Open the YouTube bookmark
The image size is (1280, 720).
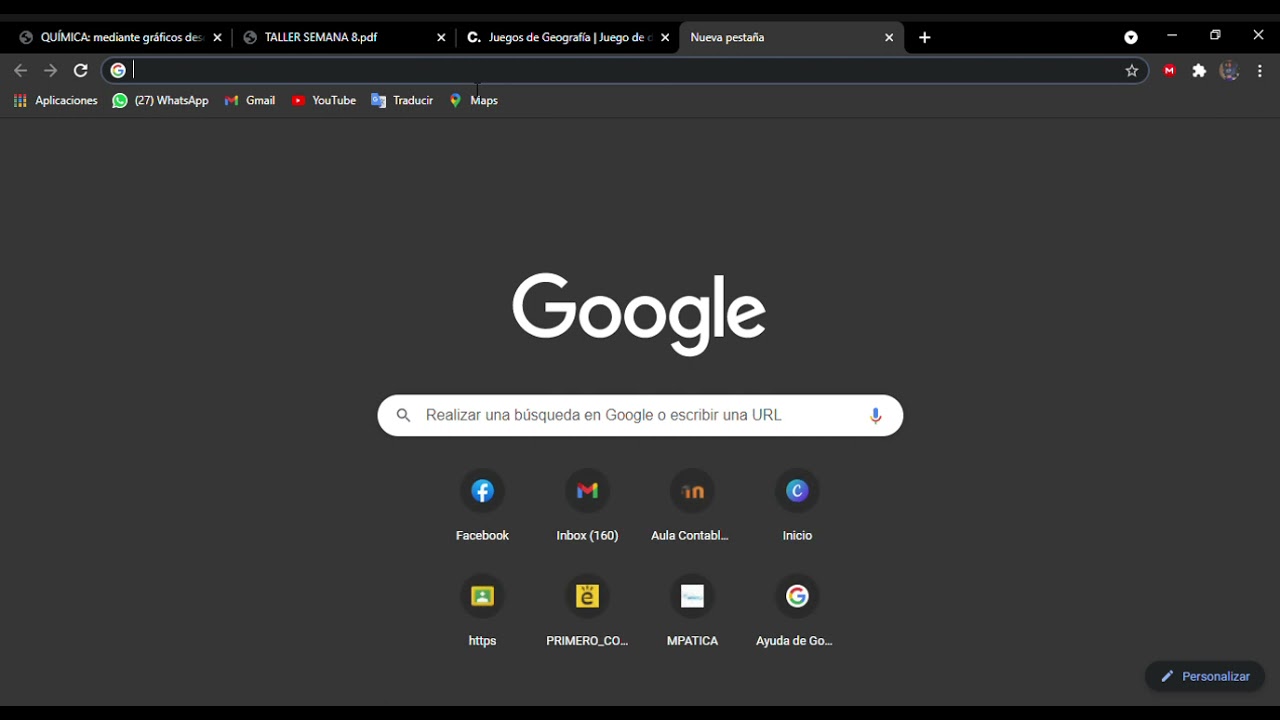pyautogui.click(x=323, y=101)
